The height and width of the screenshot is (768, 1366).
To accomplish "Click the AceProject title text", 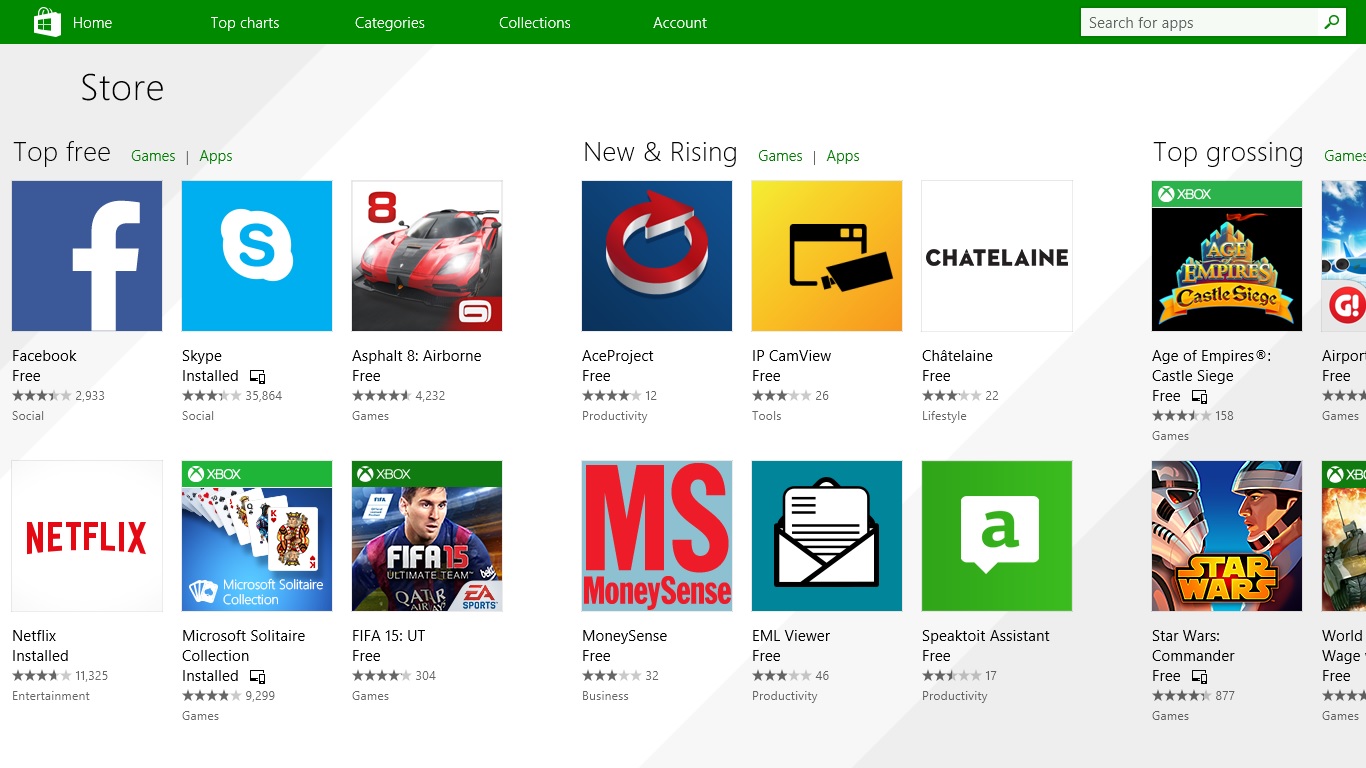I will (x=618, y=356).
